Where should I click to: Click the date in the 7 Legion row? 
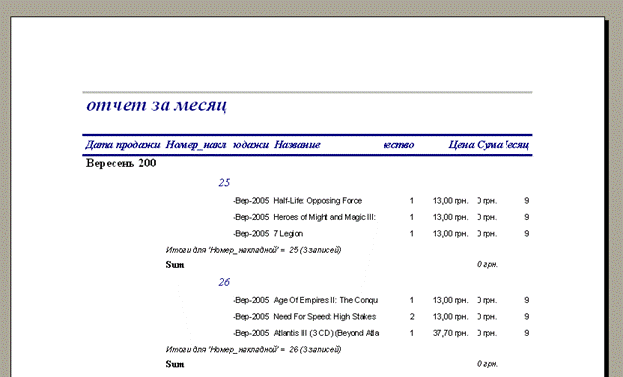(251, 234)
